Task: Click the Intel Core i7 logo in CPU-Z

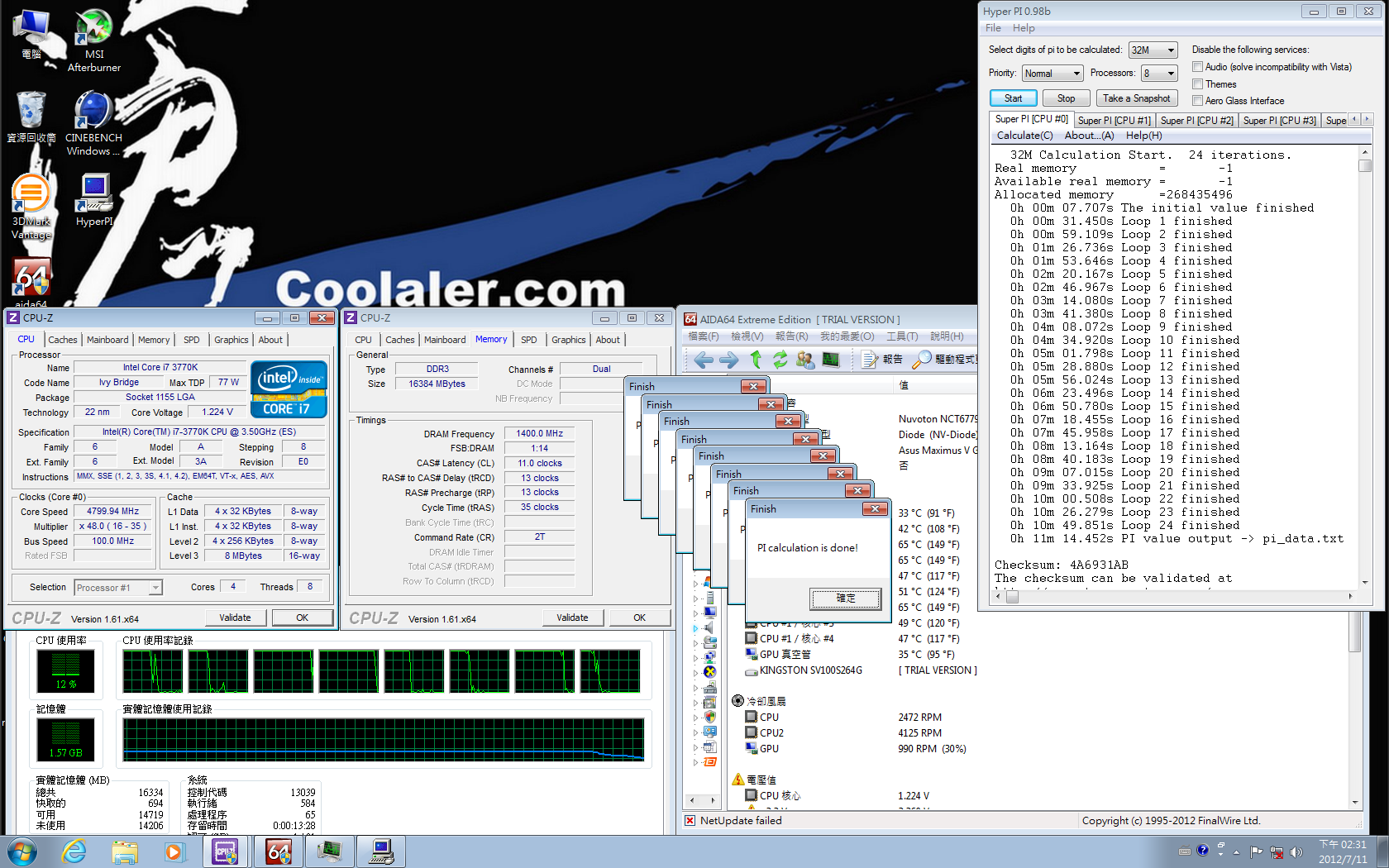Action: (x=289, y=389)
